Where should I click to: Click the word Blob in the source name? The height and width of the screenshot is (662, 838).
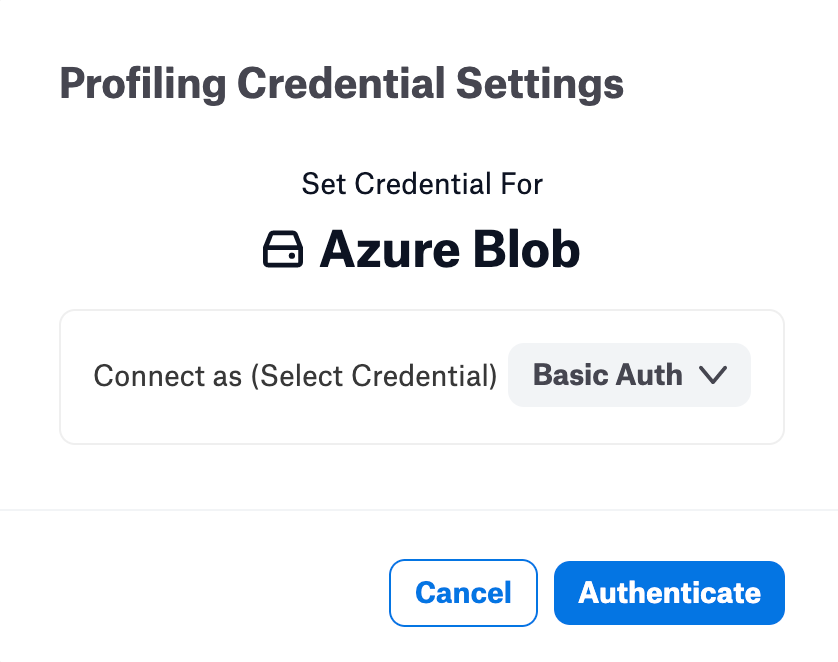(526, 249)
